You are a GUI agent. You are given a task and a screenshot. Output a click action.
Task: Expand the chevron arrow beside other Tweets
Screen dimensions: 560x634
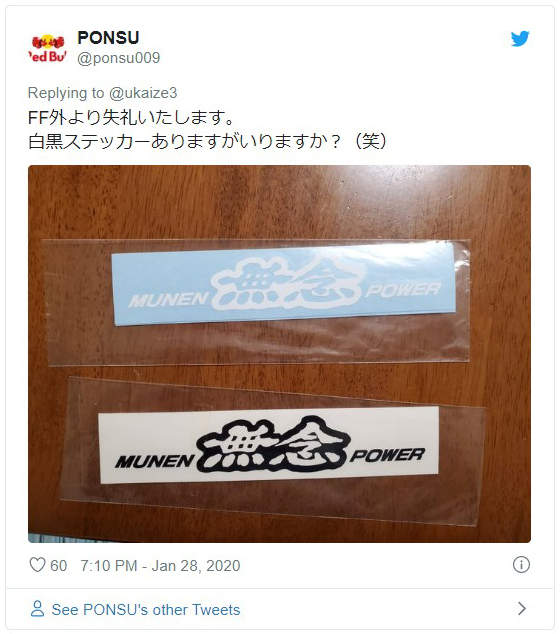(x=522, y=608)
